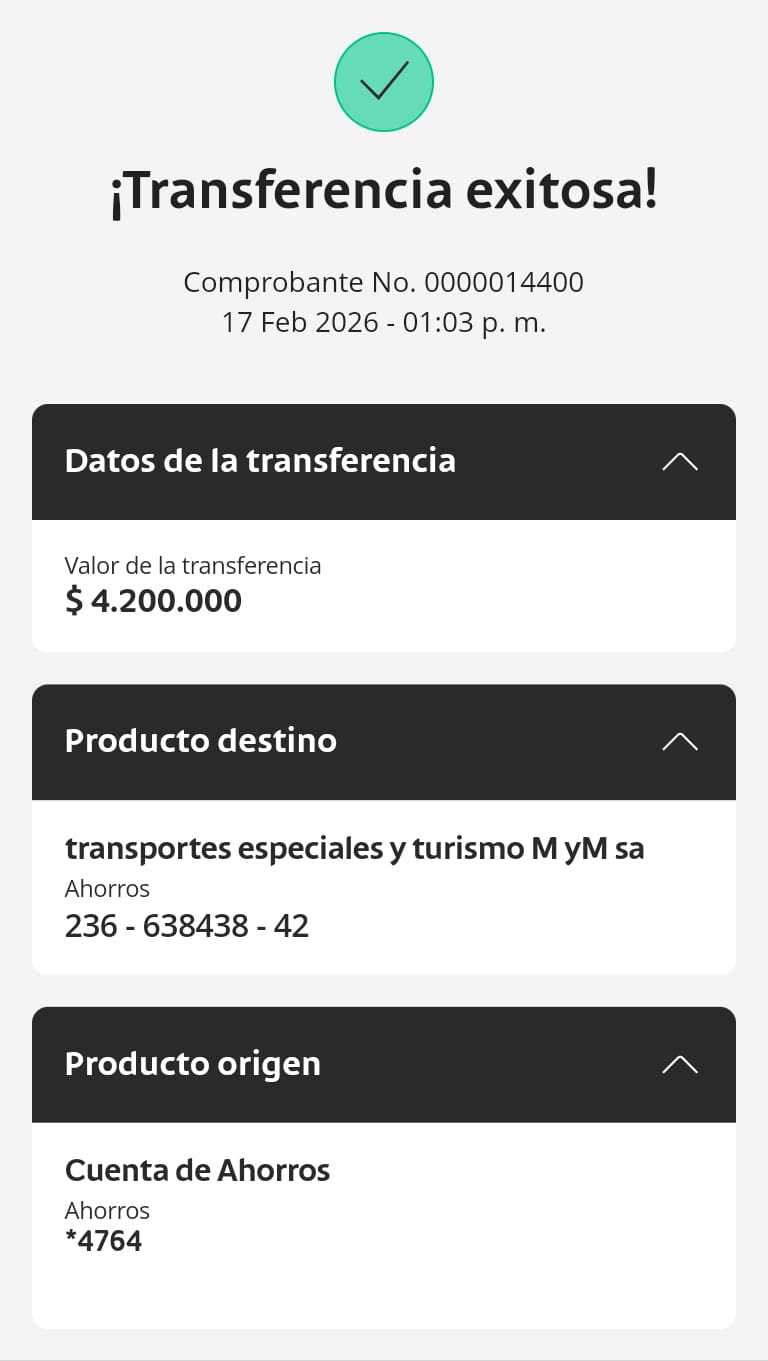This screenshot has width=768, height=1361.
Task: Select destination account number 236 - 638438 - 42
Action: 187,926
